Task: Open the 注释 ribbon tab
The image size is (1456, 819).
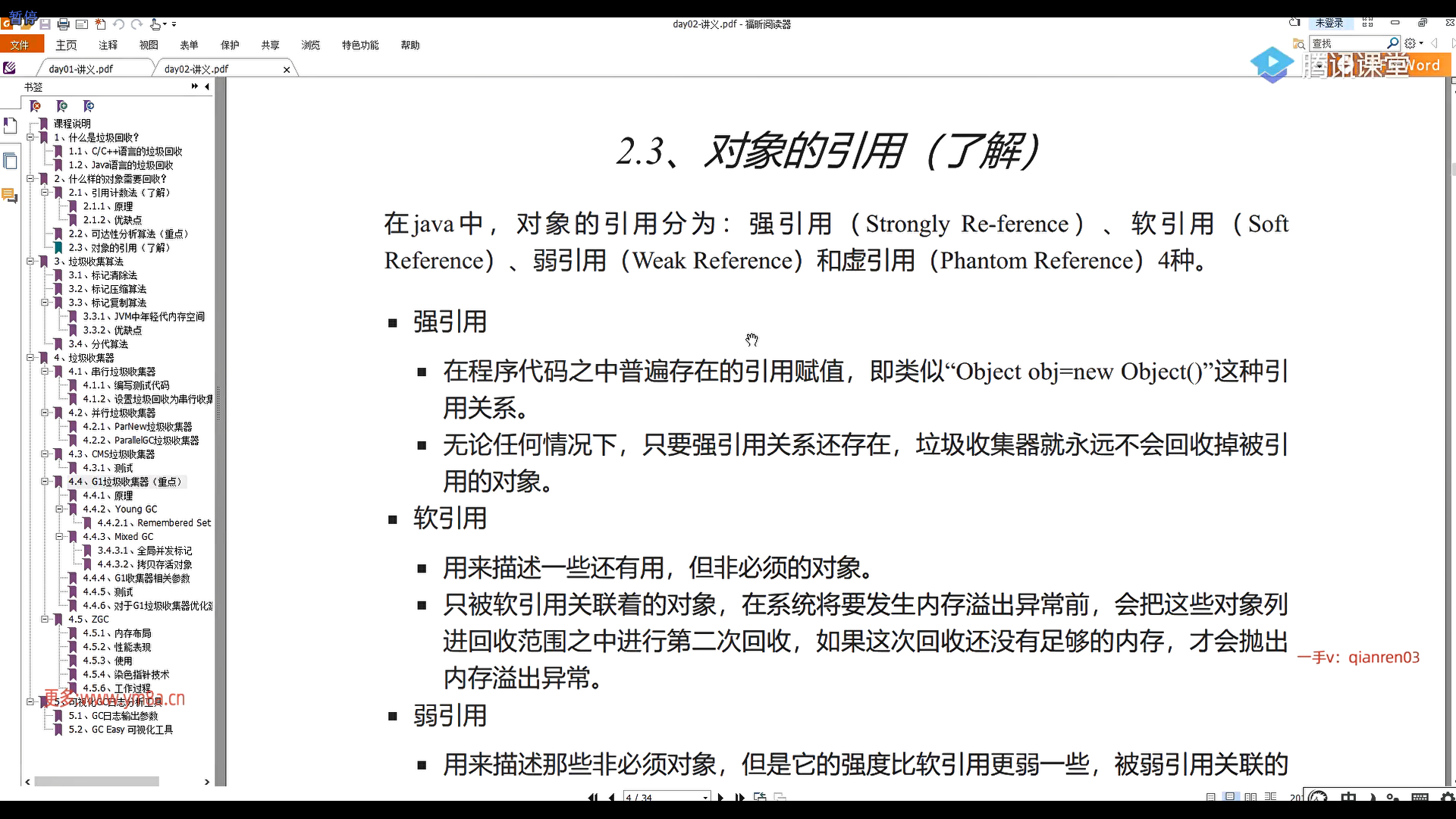Action: tap(108, 45)
